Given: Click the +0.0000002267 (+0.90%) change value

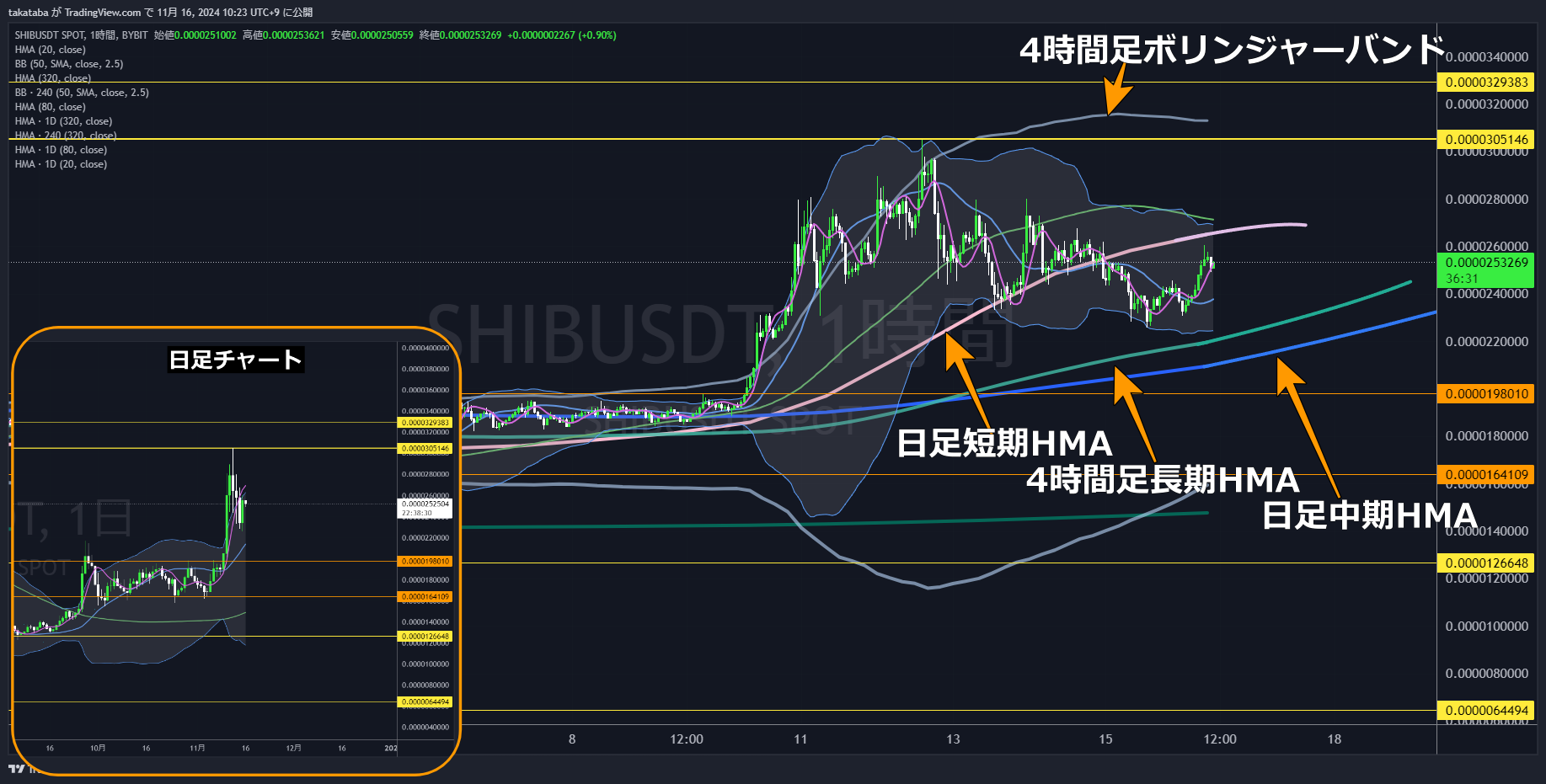Looking at the screenshot, I should point(562,35).
